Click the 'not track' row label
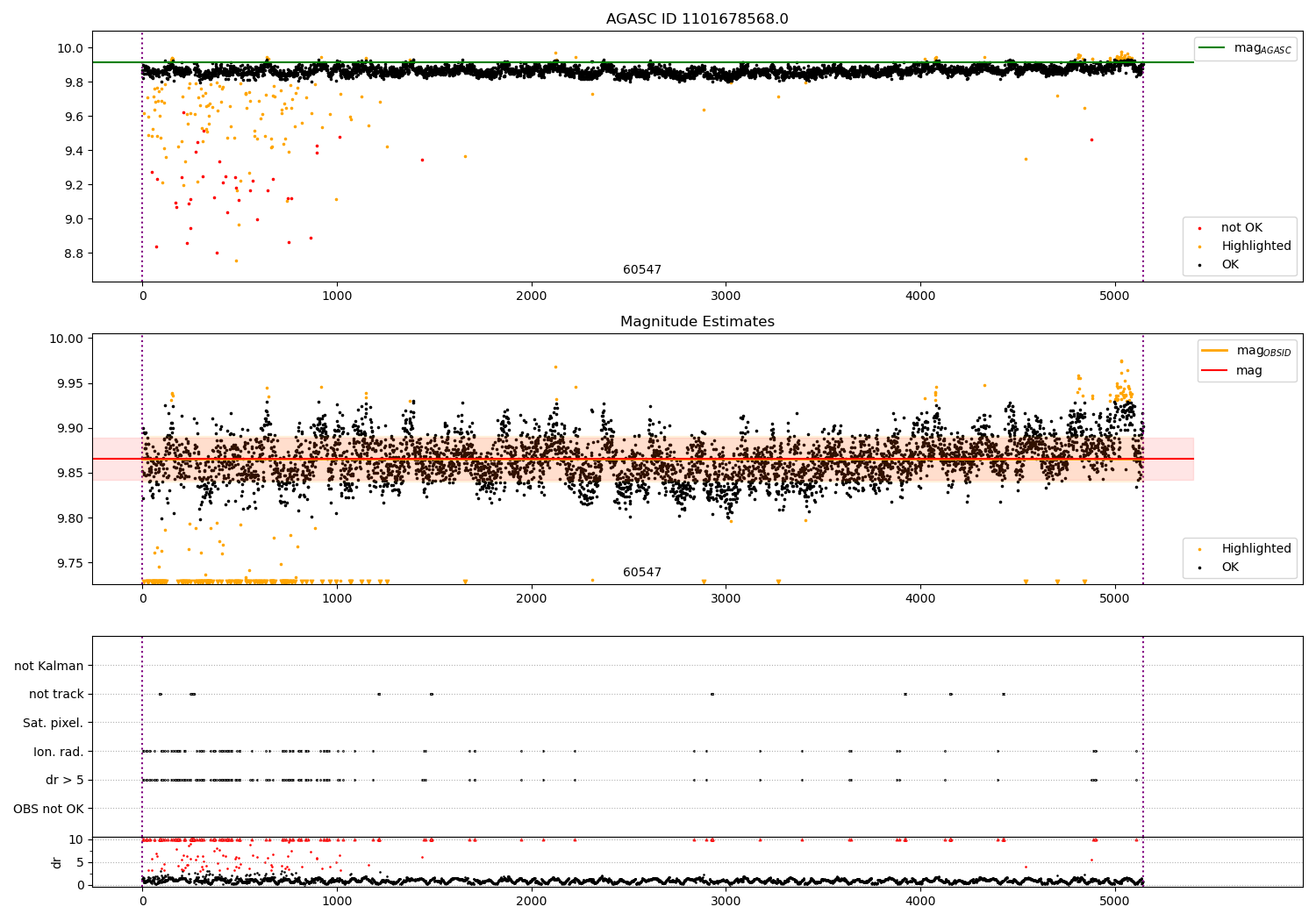The image size is (1316, 921). [x=56, y=695]
